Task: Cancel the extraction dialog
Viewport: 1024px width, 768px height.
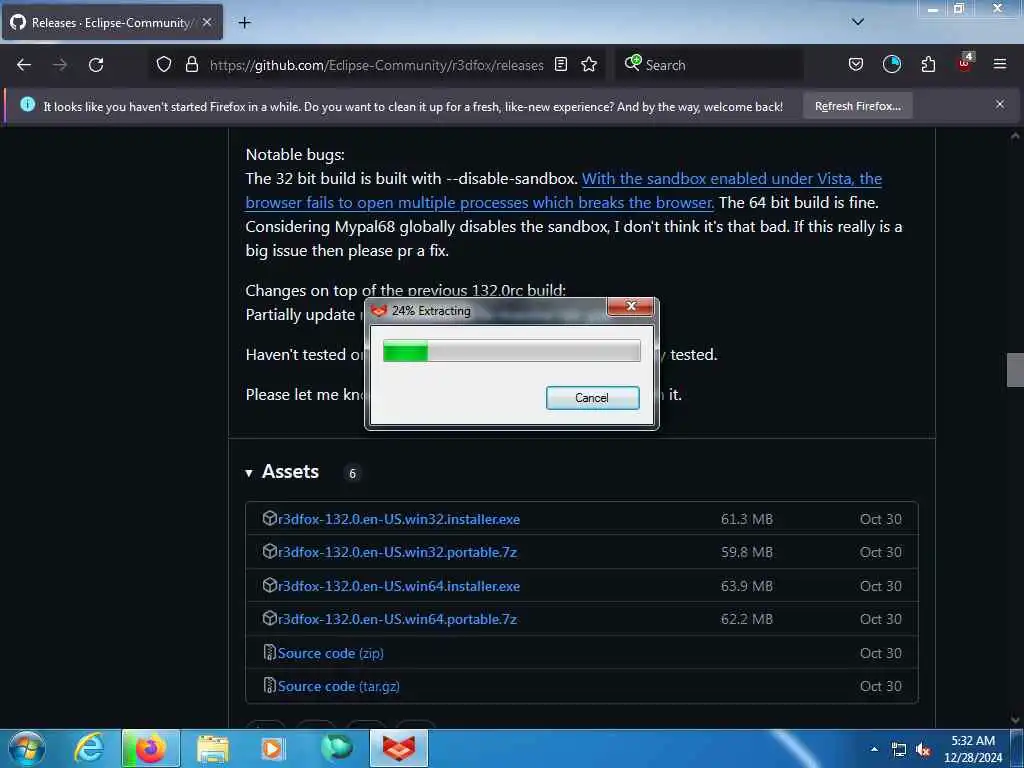Action: coord(592,398)
